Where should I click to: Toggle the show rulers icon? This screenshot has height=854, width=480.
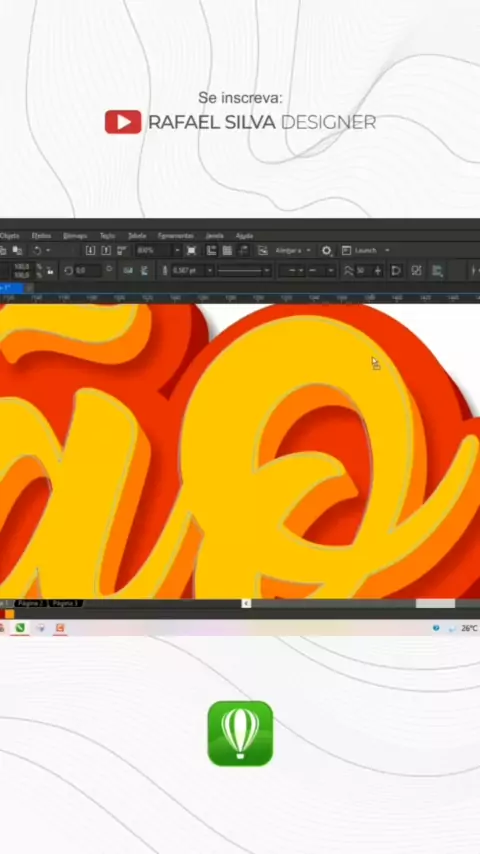pos(211,251)
